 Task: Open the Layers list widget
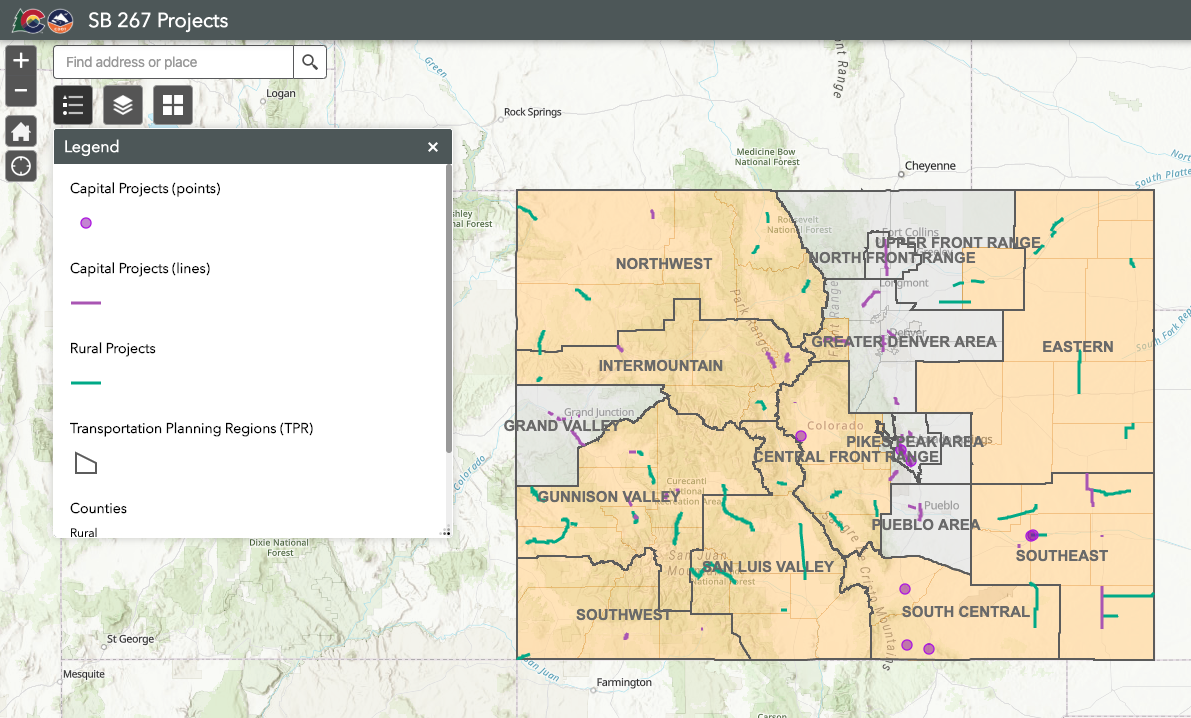[123, 105]
